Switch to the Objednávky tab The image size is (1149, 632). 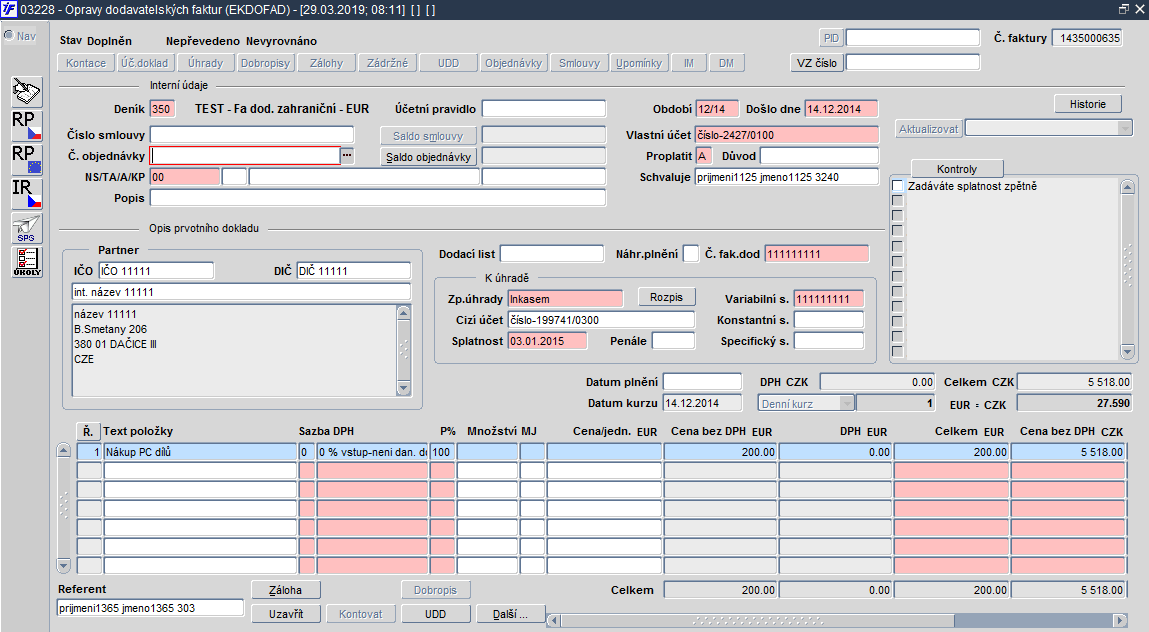[513, 63]
